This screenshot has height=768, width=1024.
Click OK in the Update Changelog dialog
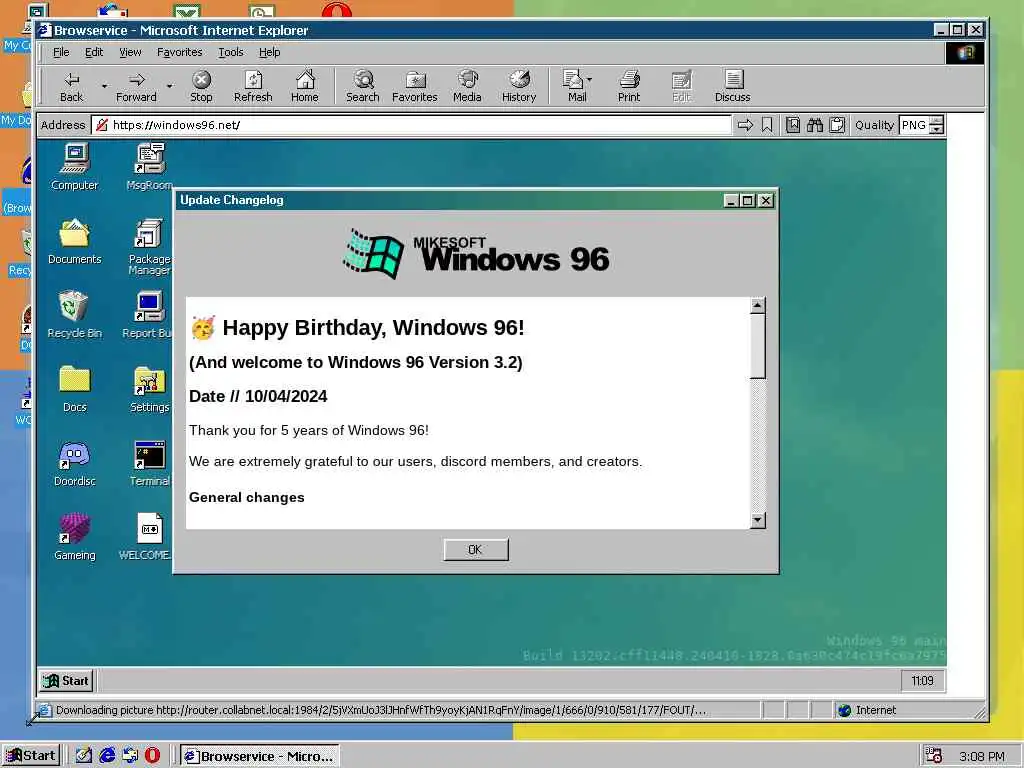point(475,550)
